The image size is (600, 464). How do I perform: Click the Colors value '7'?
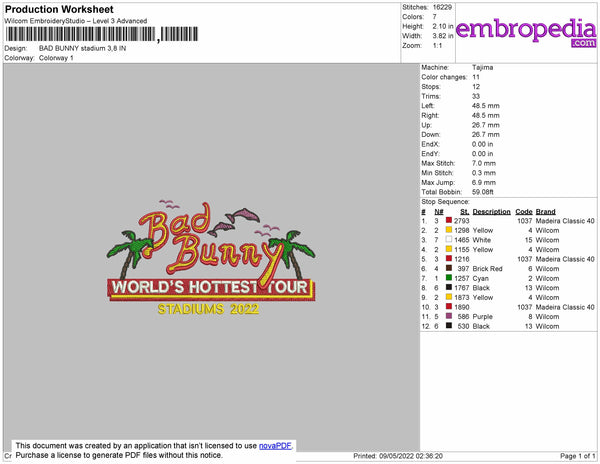point(435,17)
